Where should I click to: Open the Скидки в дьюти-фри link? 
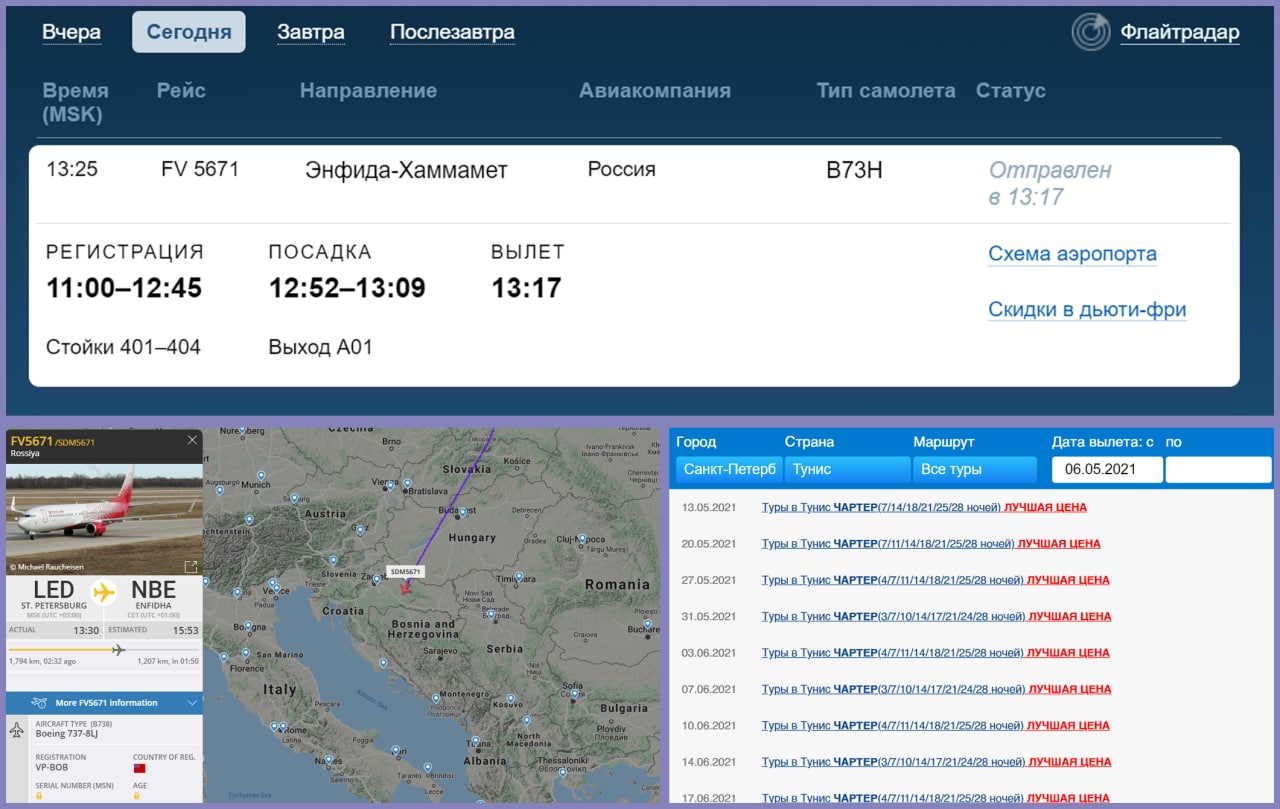[x=1087, y=310]
